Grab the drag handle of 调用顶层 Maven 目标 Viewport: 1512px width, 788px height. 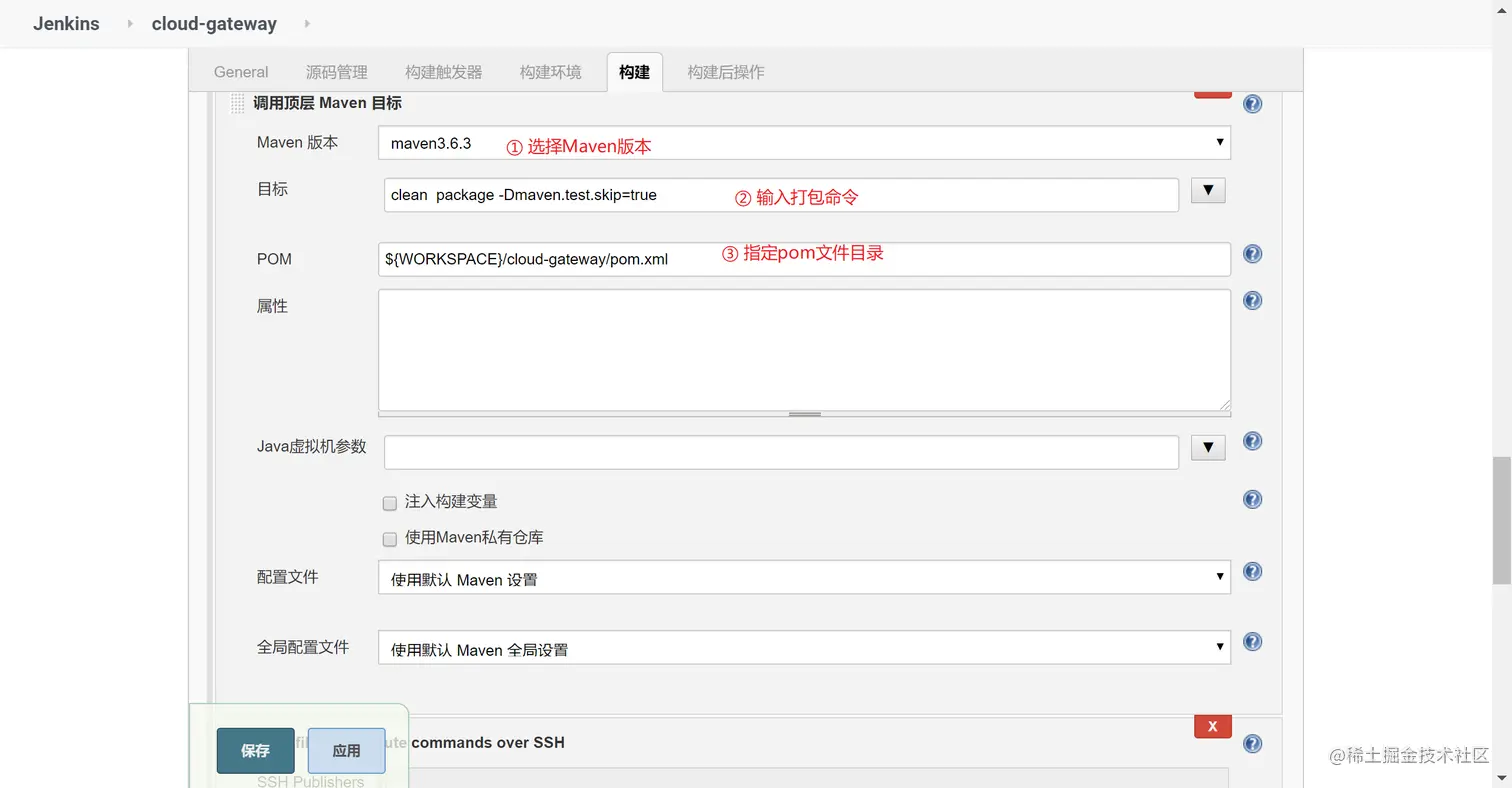tap(237, 103)
